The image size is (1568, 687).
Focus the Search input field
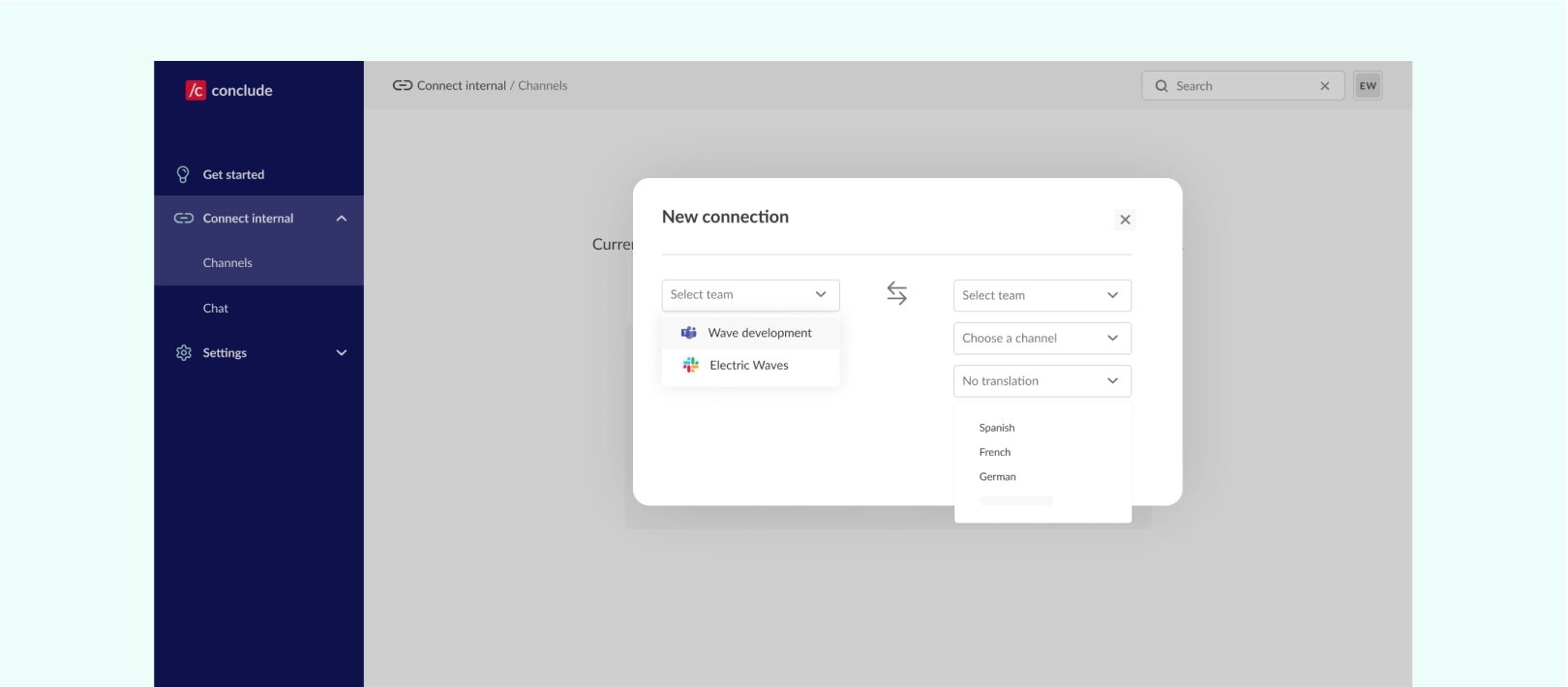click(1243, 86)
